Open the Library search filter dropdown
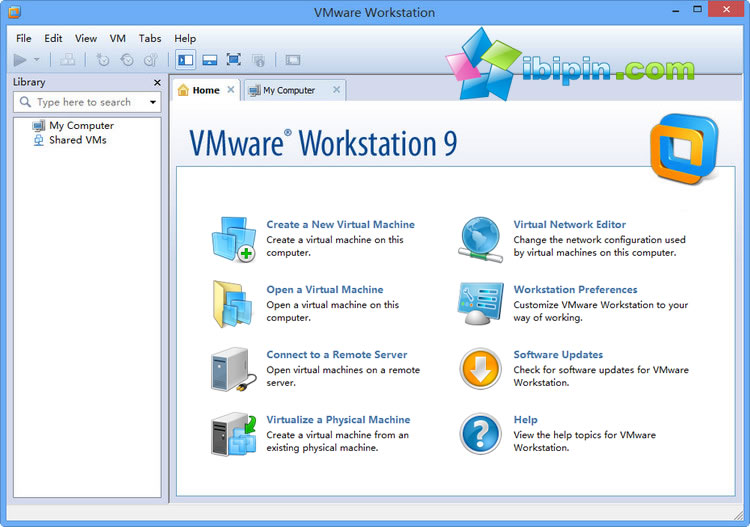750x527 pixels. pyautogui.click(x=153, y=102)
